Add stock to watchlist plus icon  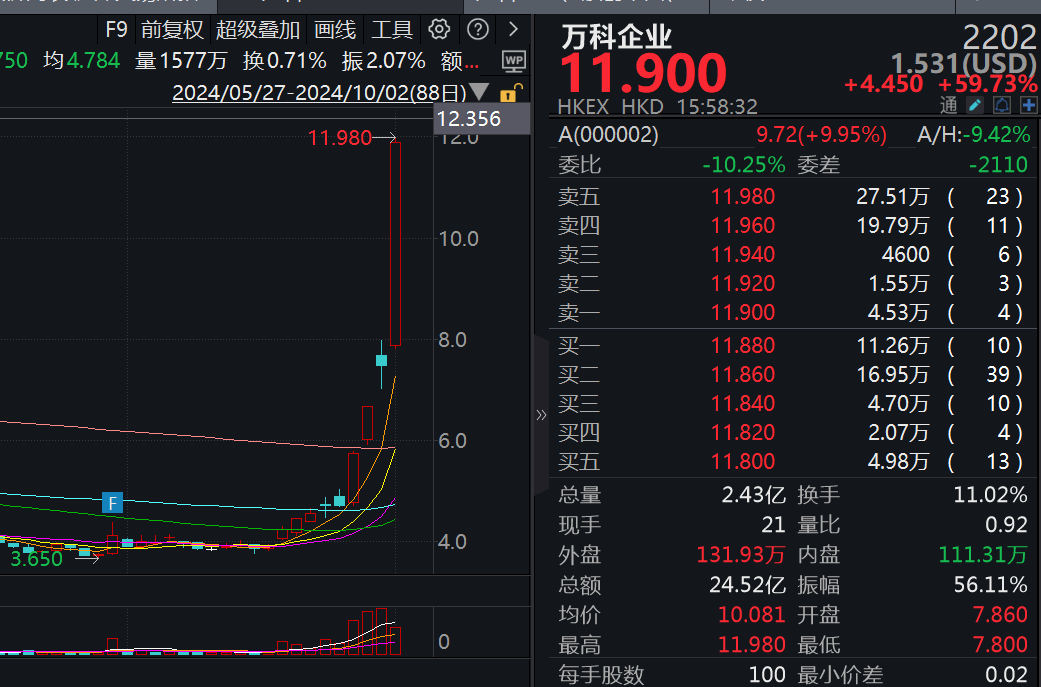(1028, 105)
